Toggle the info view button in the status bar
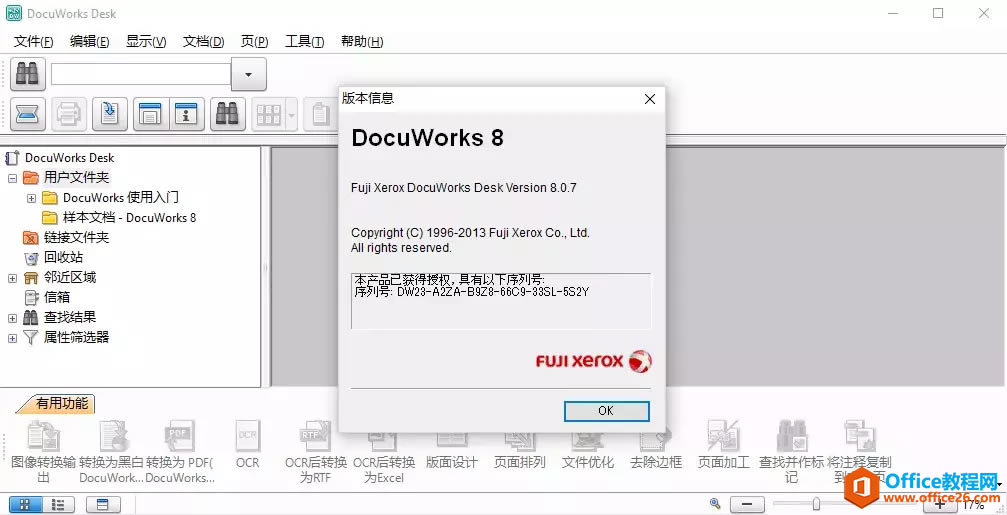The height and width of the screenshot is (515, 1007). (x=103, y=505)
